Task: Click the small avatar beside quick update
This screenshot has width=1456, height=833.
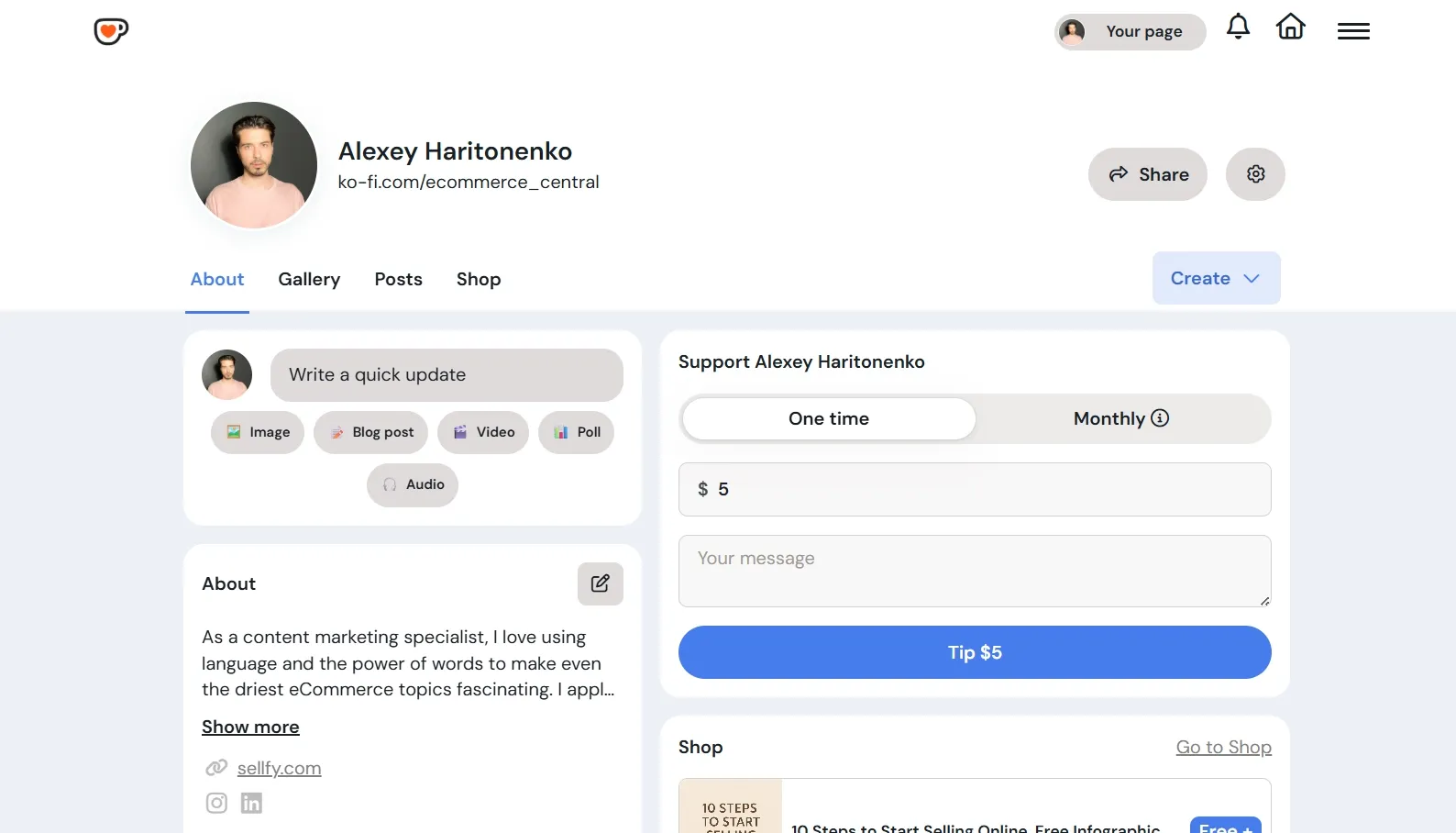Action: point(226,374)
